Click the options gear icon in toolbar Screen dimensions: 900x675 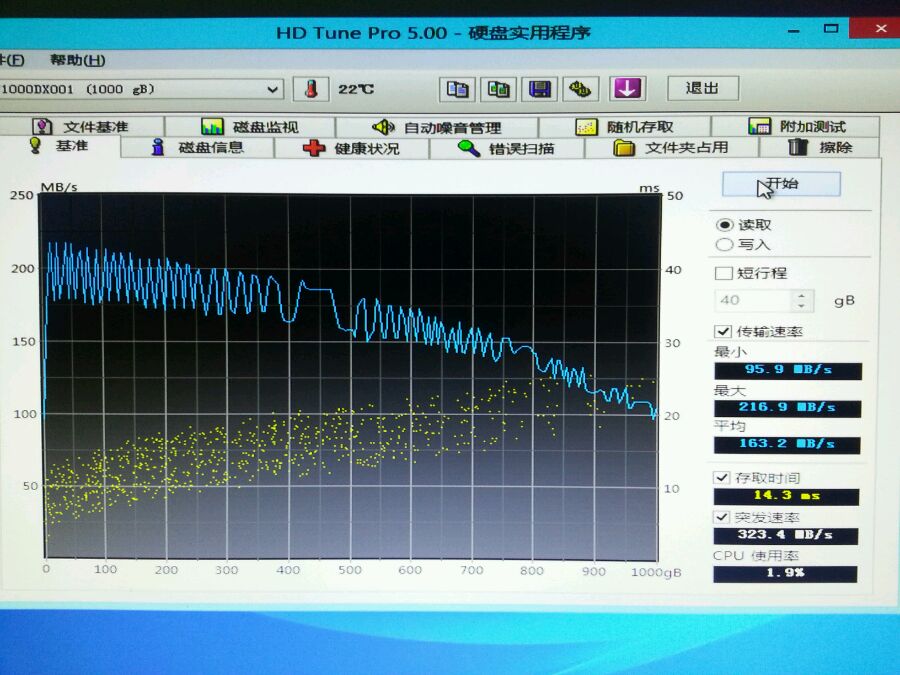click(580, 89)
